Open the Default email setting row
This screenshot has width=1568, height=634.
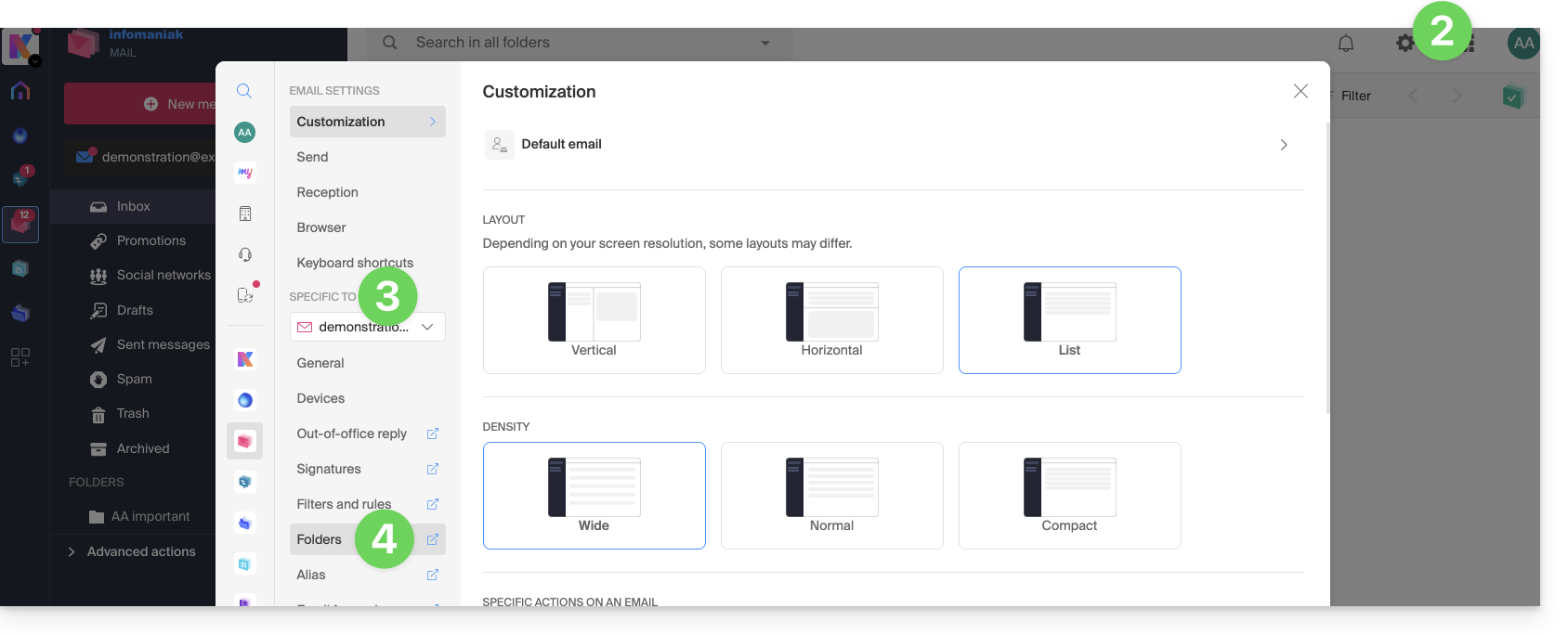(x=892, y=145)
